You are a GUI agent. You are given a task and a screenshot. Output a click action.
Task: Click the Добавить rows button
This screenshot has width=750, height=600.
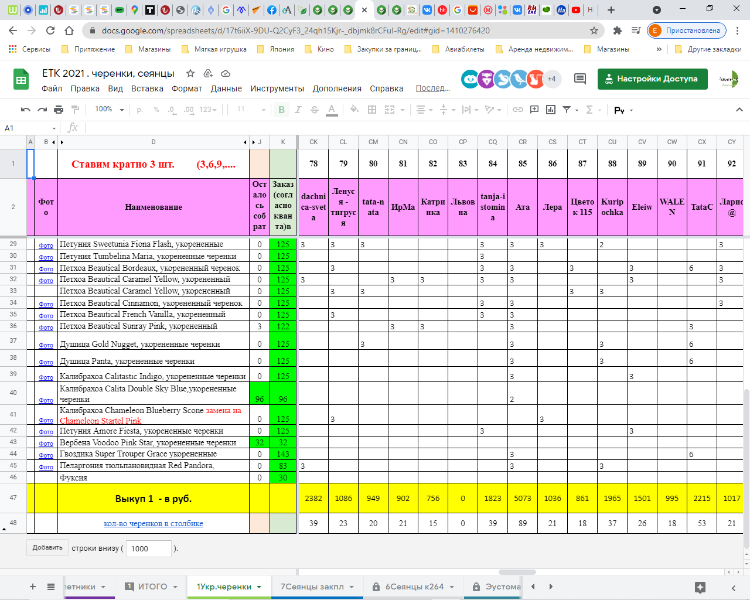(x=47, y=548)
